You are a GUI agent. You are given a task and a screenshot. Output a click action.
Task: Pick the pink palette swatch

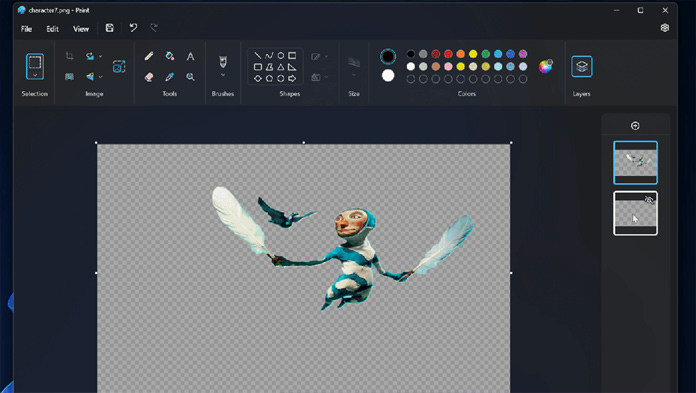[x=448, y=67]
